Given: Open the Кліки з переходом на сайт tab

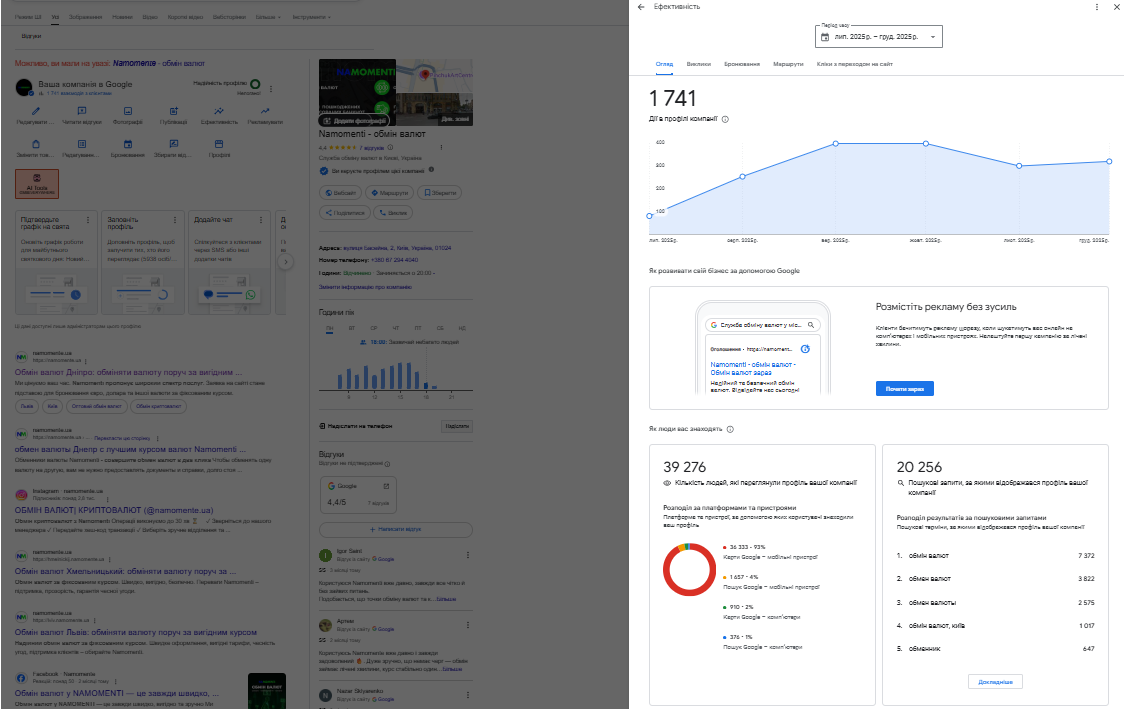Looking at the screenshot, I should pyautogui.click(x=854, y=63).
